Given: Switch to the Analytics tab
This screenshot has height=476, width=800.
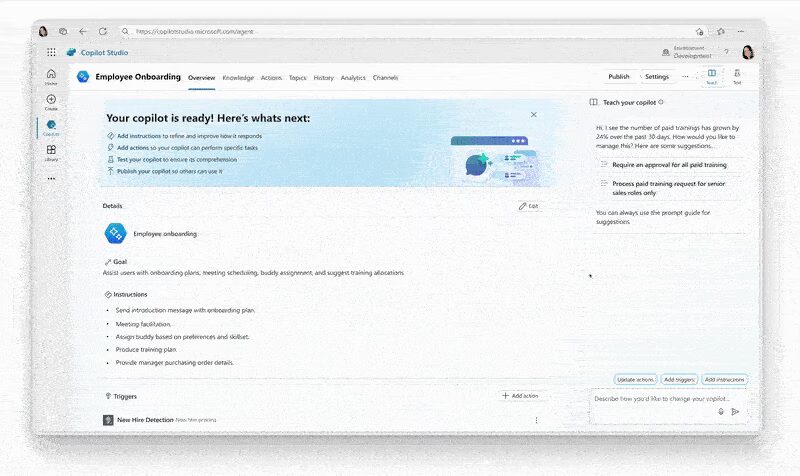Looking at the screenshot, I should point(353,77).
